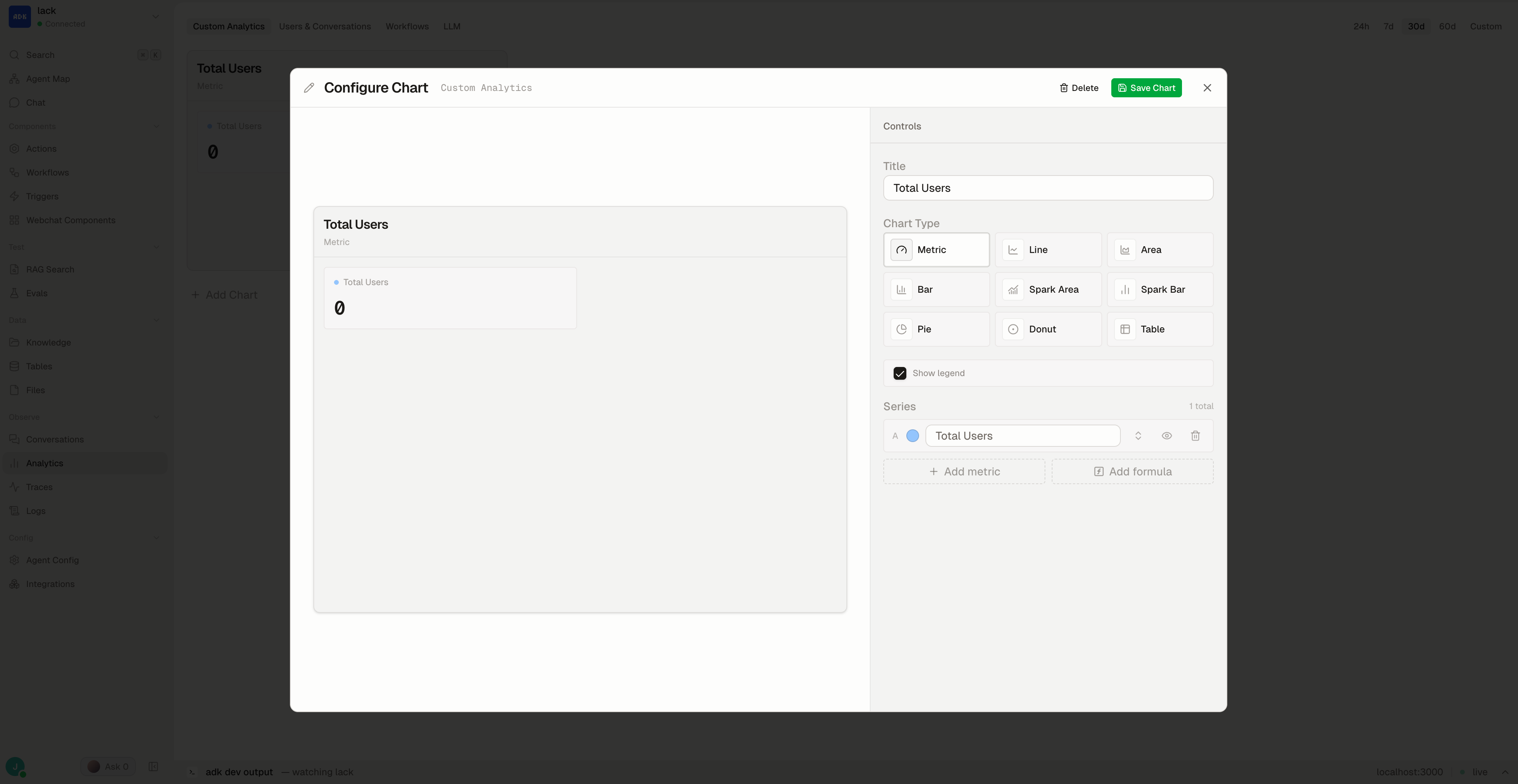Open the lack workspace dropdown chevron
The height and width of the screenshot is (784, 1518).
[x=156, y=17]
